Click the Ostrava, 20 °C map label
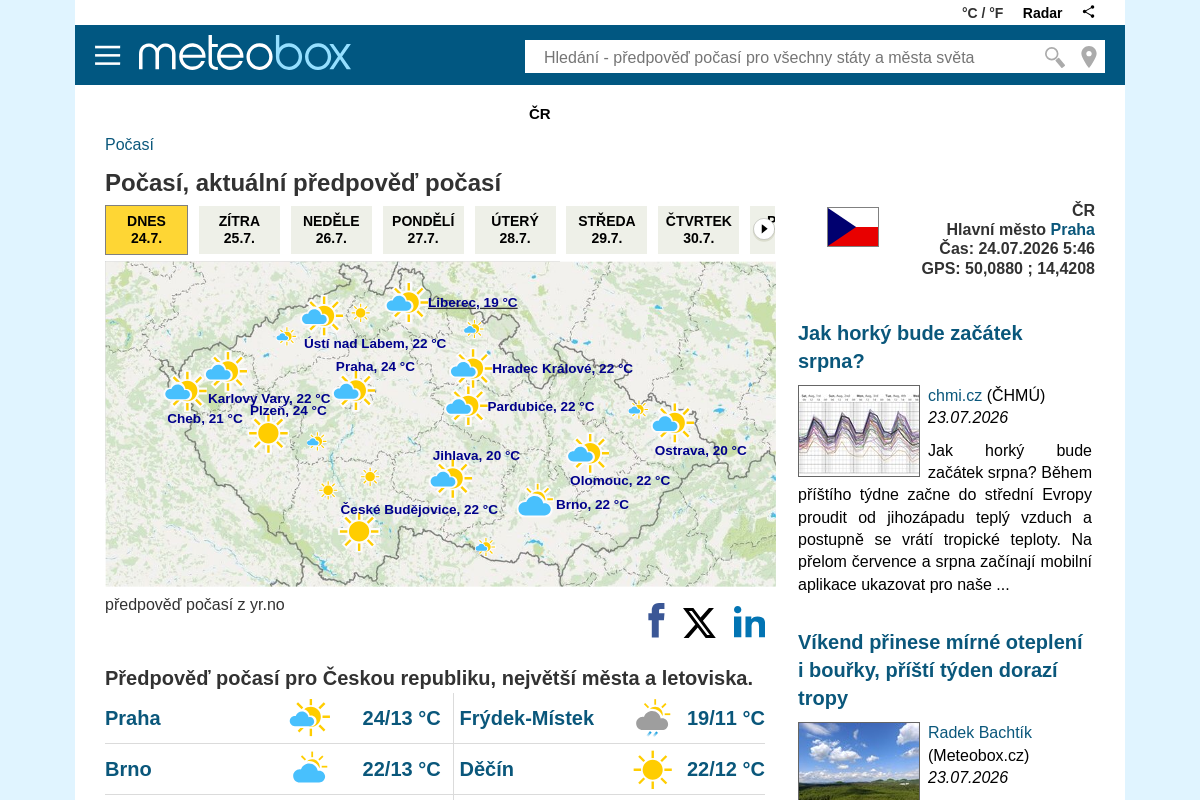 tap(701, 451)
